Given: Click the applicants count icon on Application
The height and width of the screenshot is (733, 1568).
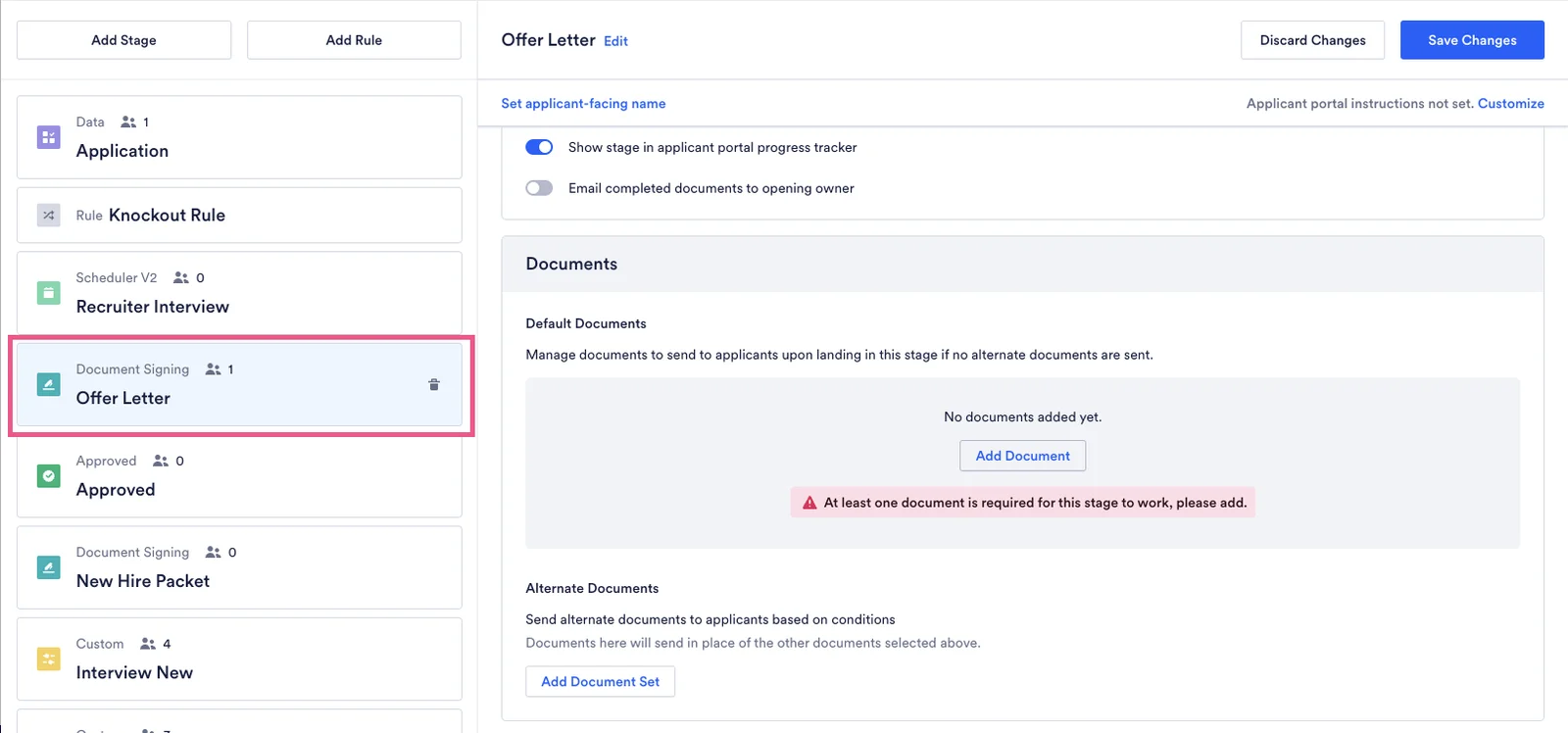Looking at the screenshot, I should pos(128,122).
